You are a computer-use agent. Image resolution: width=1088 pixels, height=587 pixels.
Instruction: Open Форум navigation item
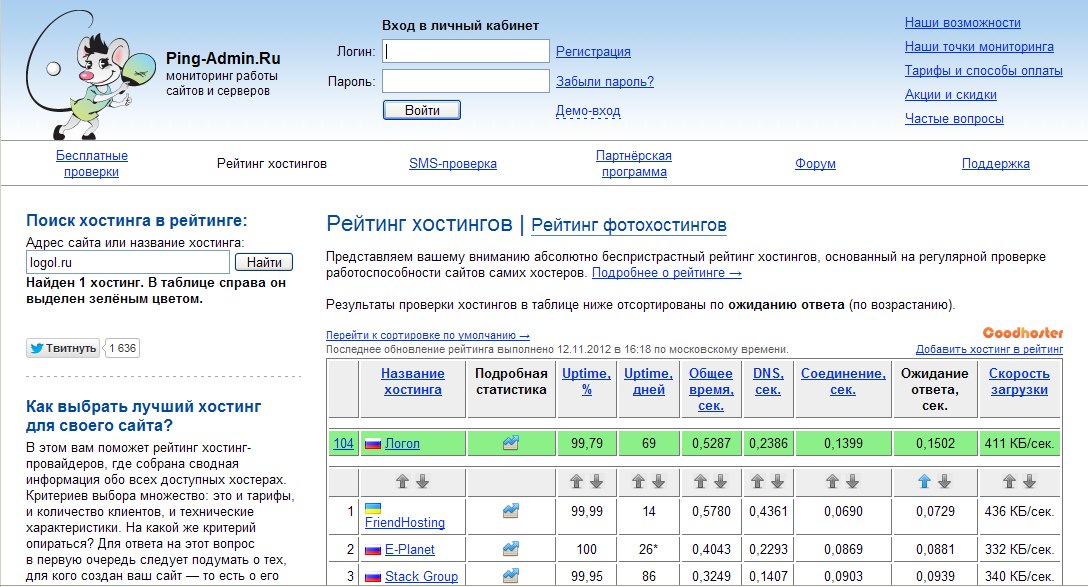(815, 164)
